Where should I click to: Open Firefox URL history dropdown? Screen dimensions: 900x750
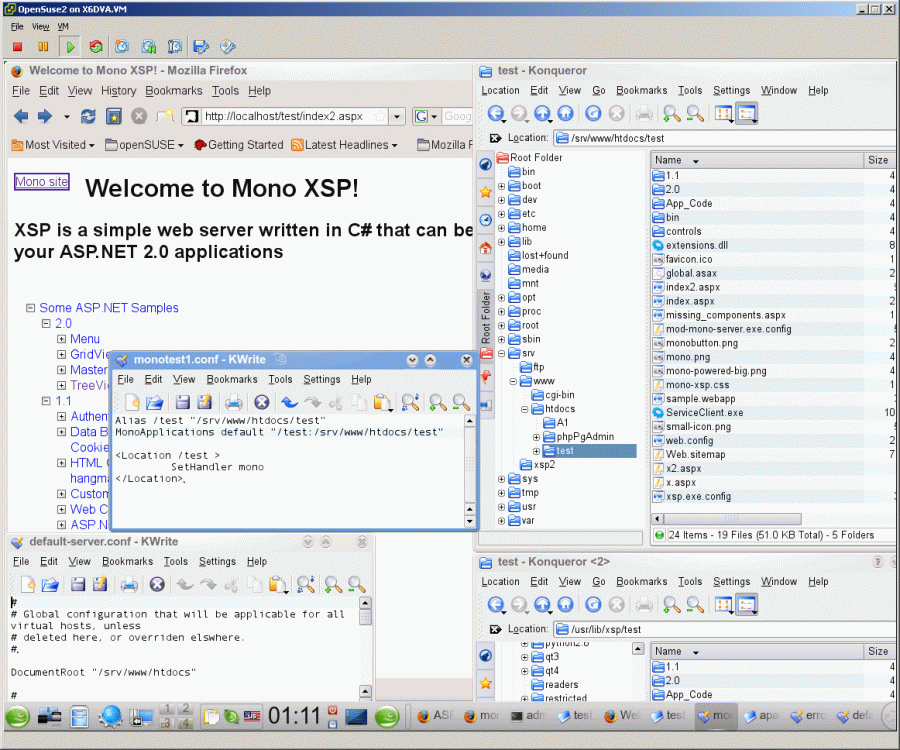pos(397,116)
